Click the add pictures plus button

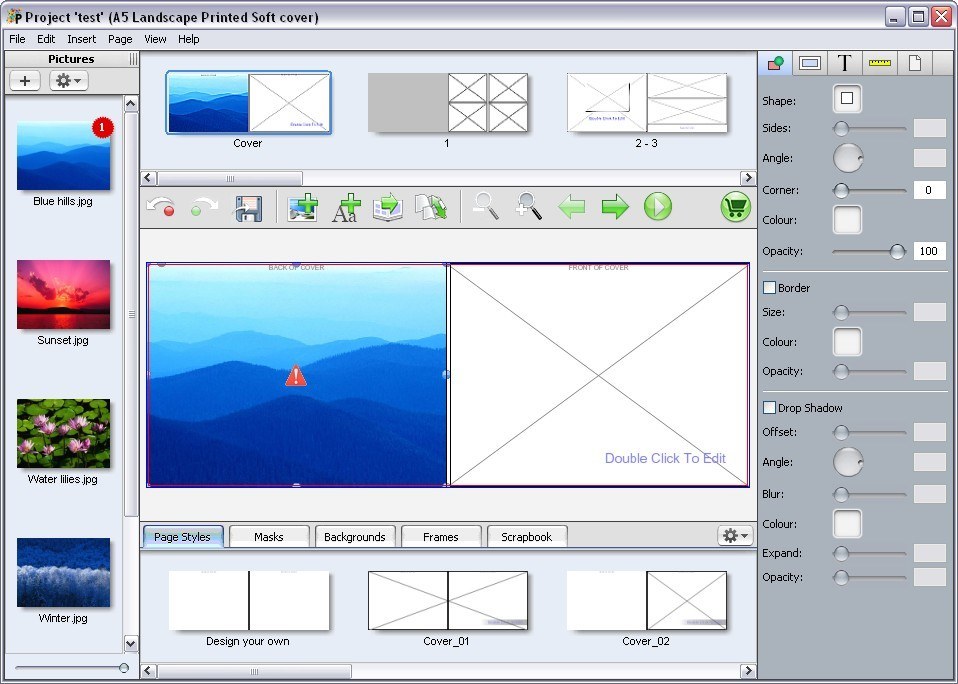25,81
